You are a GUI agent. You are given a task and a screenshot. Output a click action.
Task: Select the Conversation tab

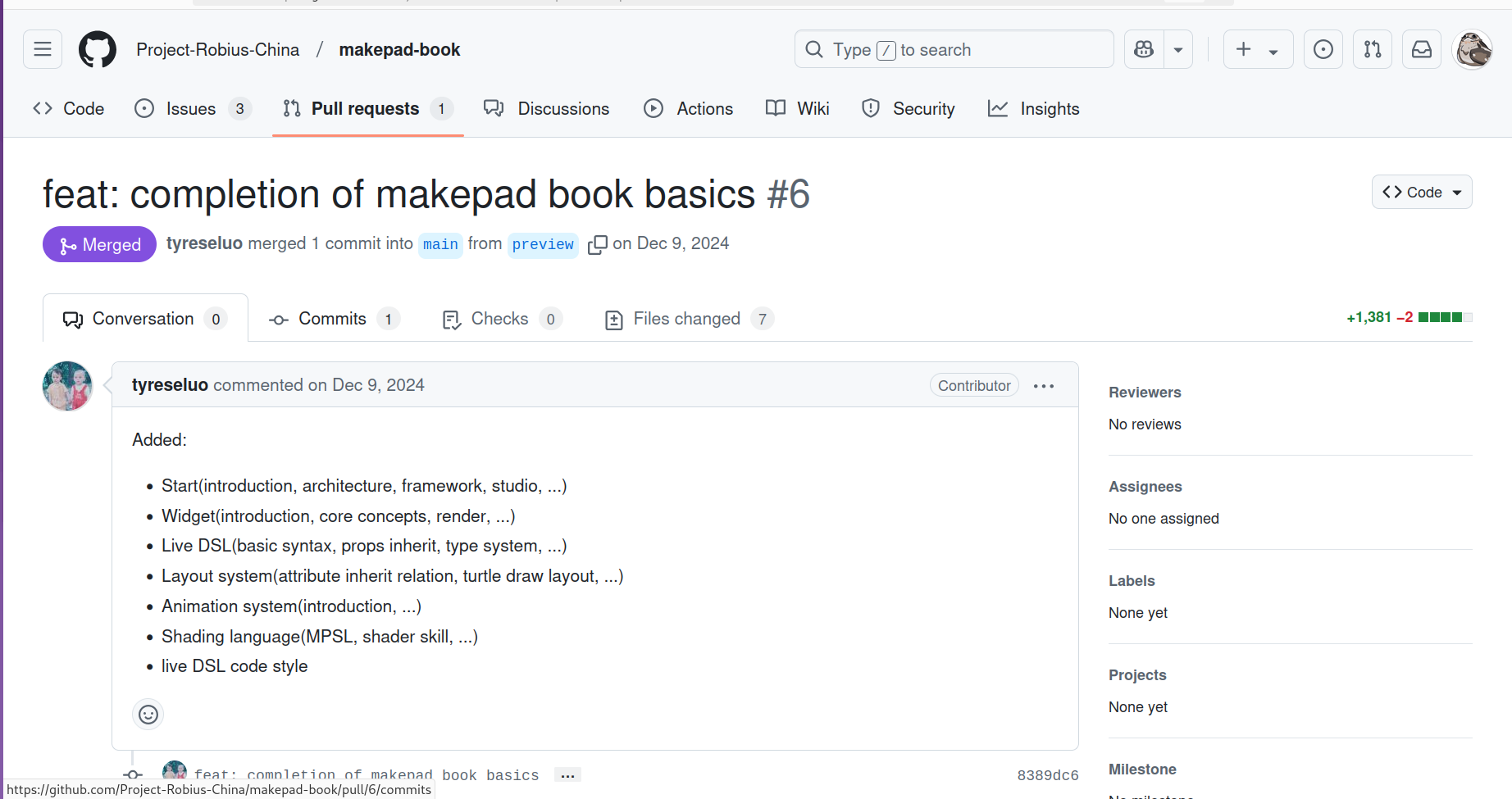click(x=145, y=318)
